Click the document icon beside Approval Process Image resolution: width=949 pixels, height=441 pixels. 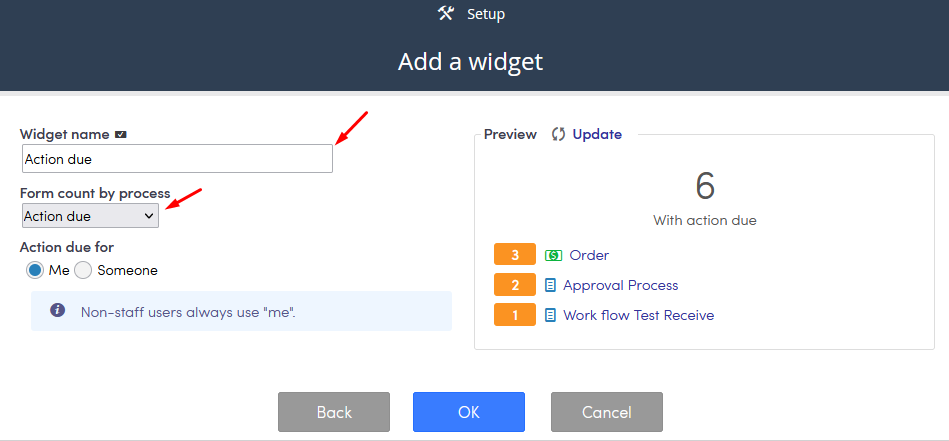click(550, 286)
